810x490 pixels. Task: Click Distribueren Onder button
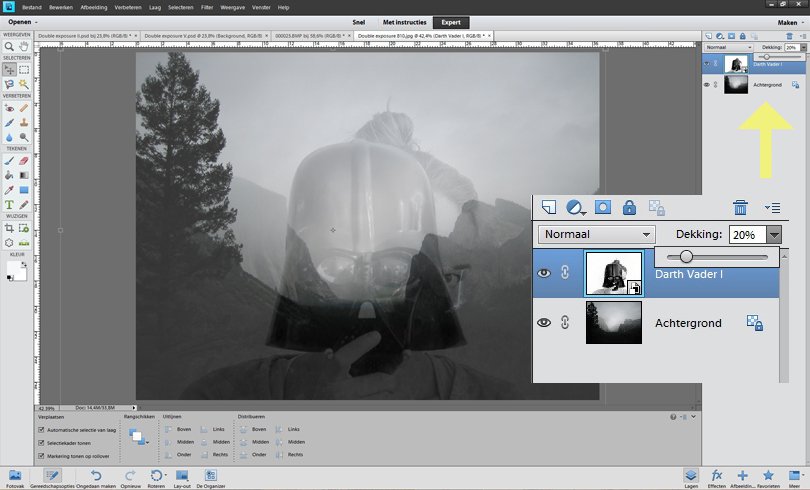(253, 455)
